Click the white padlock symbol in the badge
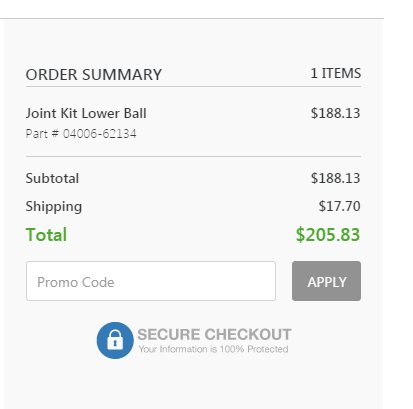Viewport: 413px width, 409px height. click(x=115, y=340)
